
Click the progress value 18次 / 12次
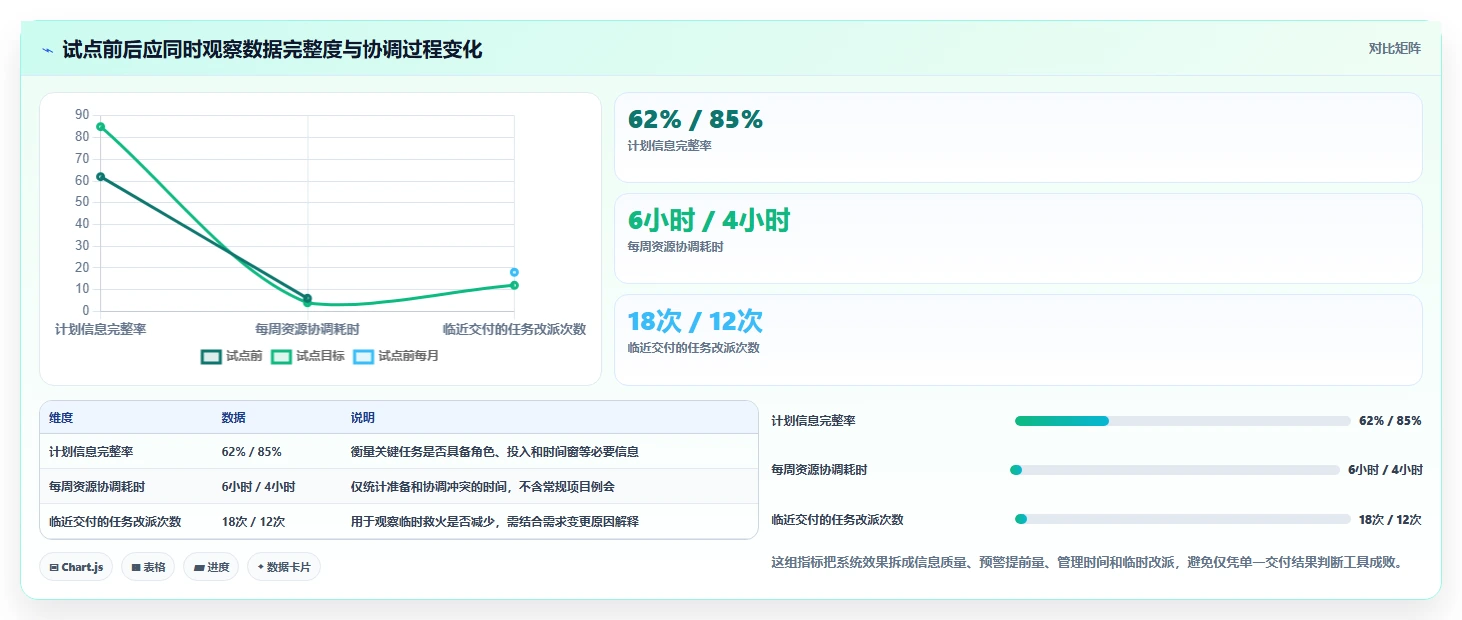1390,520
